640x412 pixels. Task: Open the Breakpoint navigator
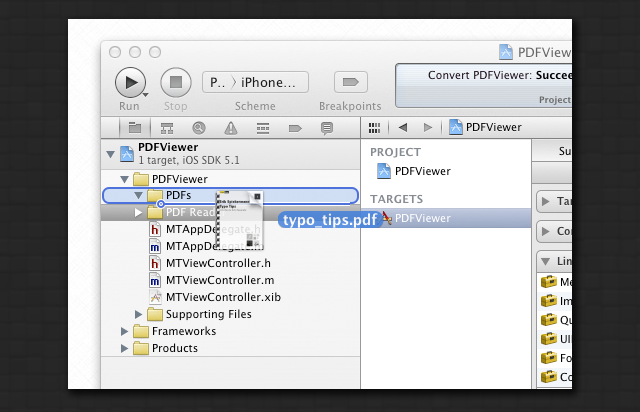pos(295,129)
